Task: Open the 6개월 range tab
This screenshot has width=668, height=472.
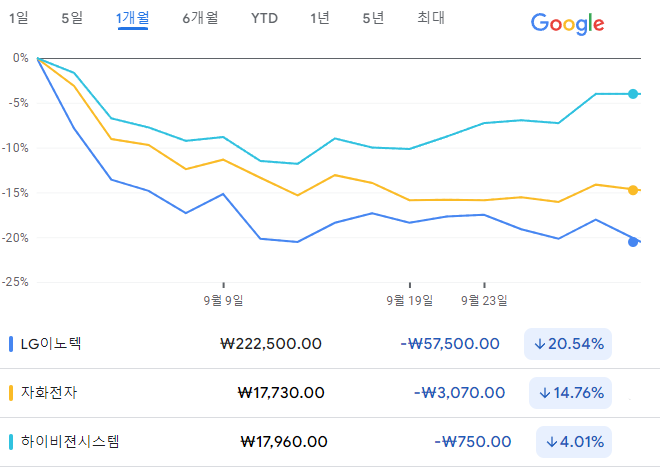Action: pyautogui.click(x=200, y=18)
